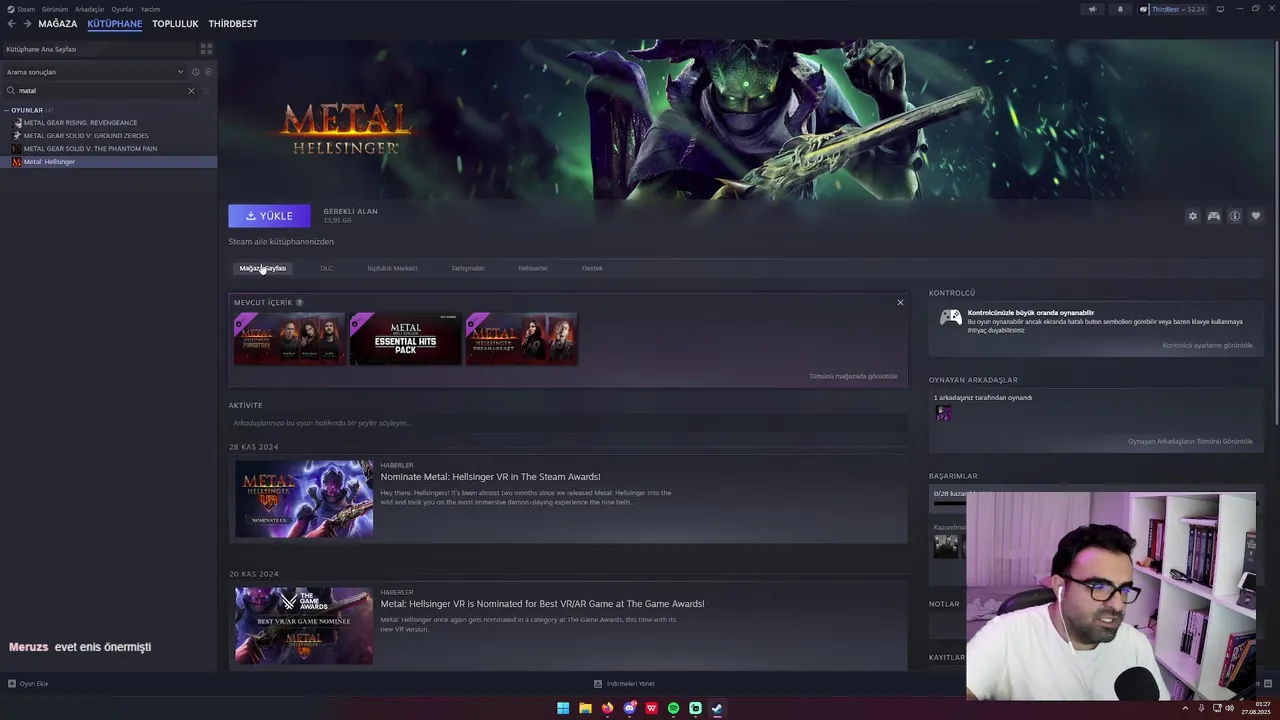Screen dimensions: 1280x720
Task: Open İndirmeleri Yönet downloads
Action: coord(625,684)
